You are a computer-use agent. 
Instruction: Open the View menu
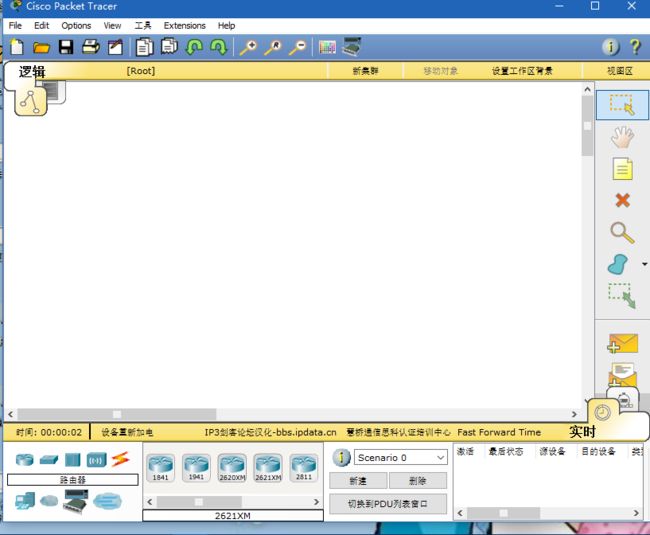(112, 26)
